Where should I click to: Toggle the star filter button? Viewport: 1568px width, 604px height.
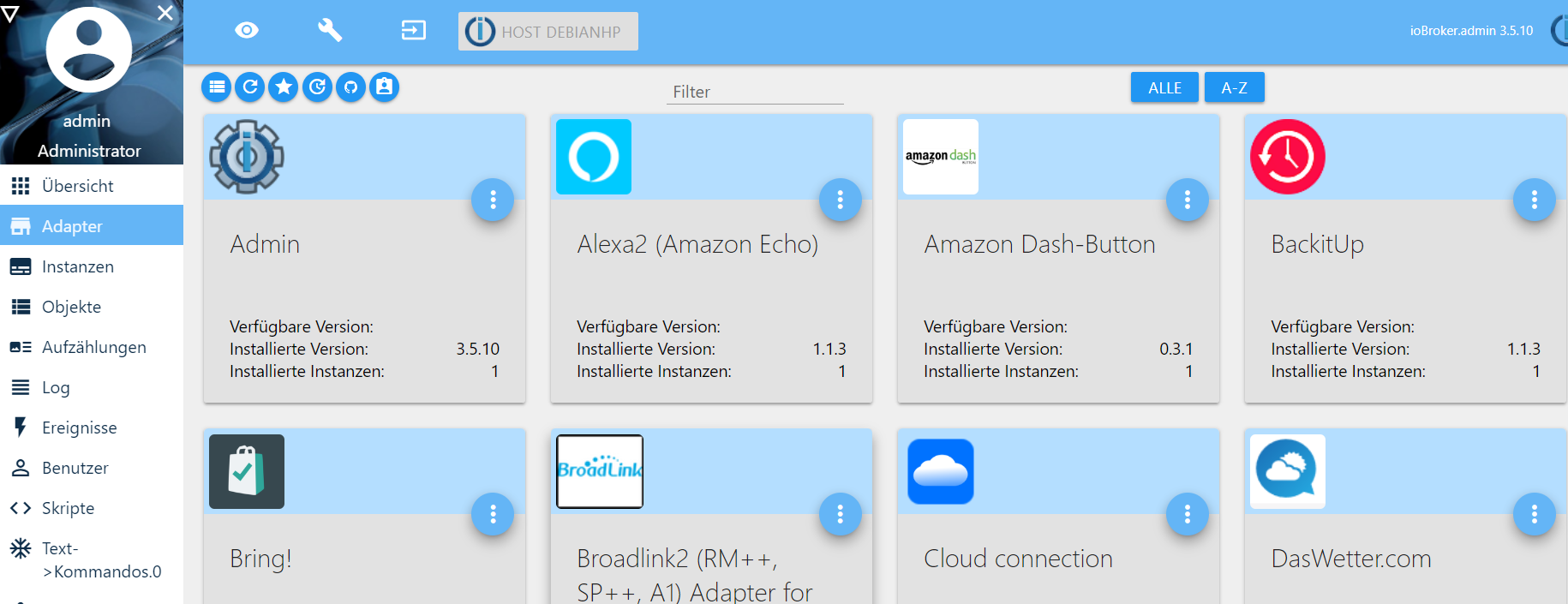pyautogui.click(x=284, y=87)
